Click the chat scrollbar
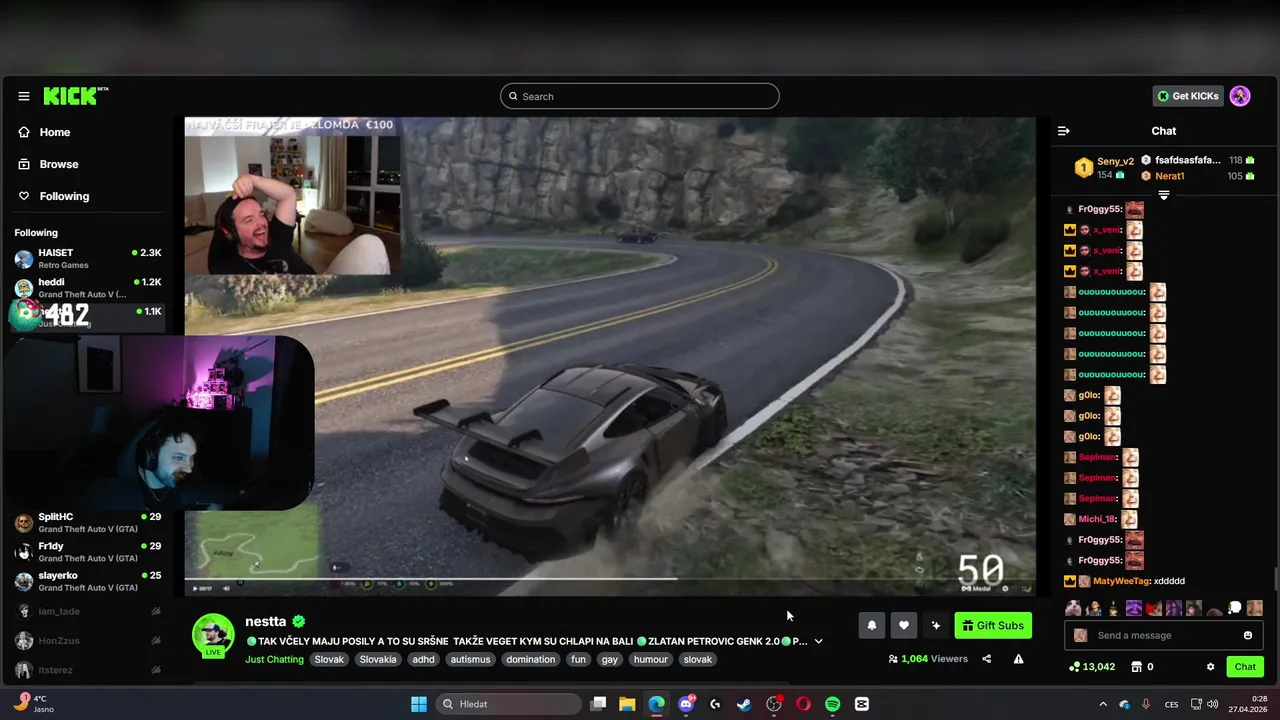The width and height of the screenshot is (1280, 720). tap(1275, 579)
